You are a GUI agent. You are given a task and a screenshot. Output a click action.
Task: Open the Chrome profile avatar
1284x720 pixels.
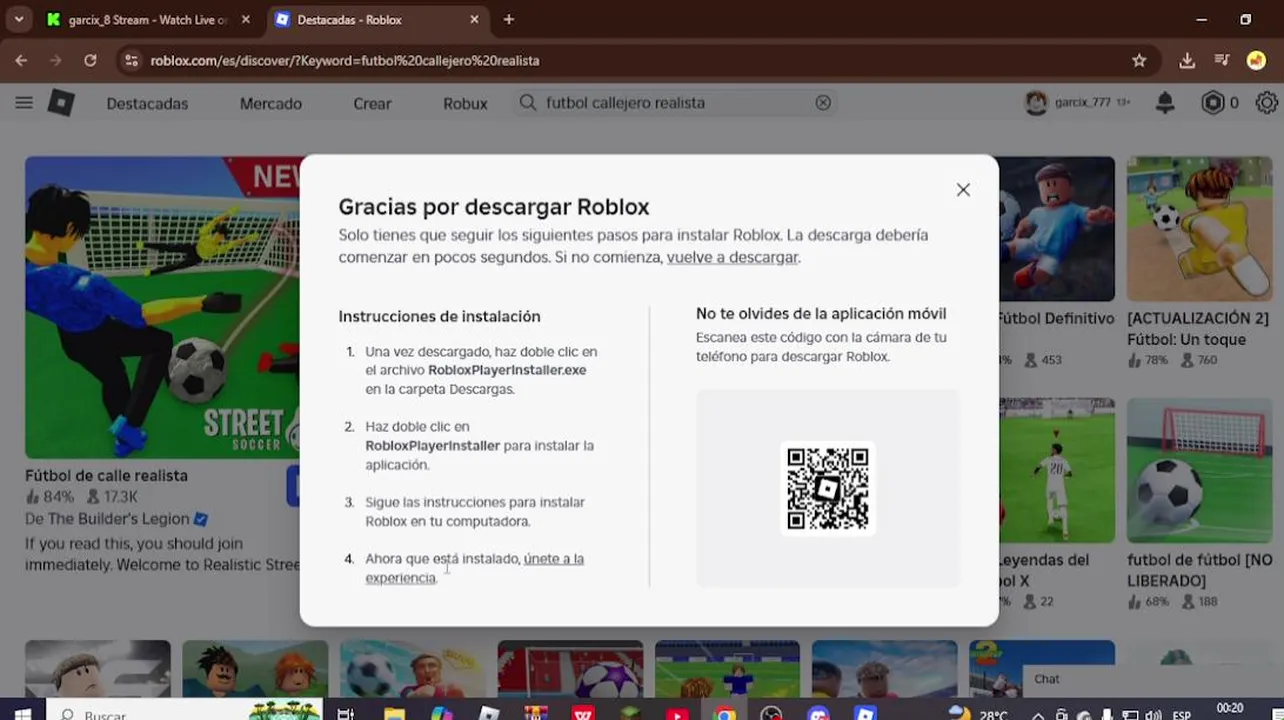1257,61
